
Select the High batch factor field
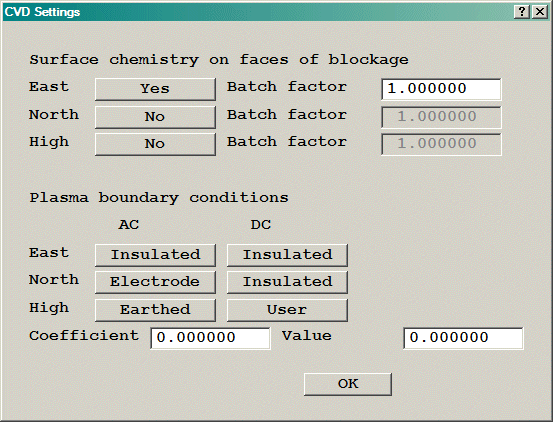tap(441, 144)
